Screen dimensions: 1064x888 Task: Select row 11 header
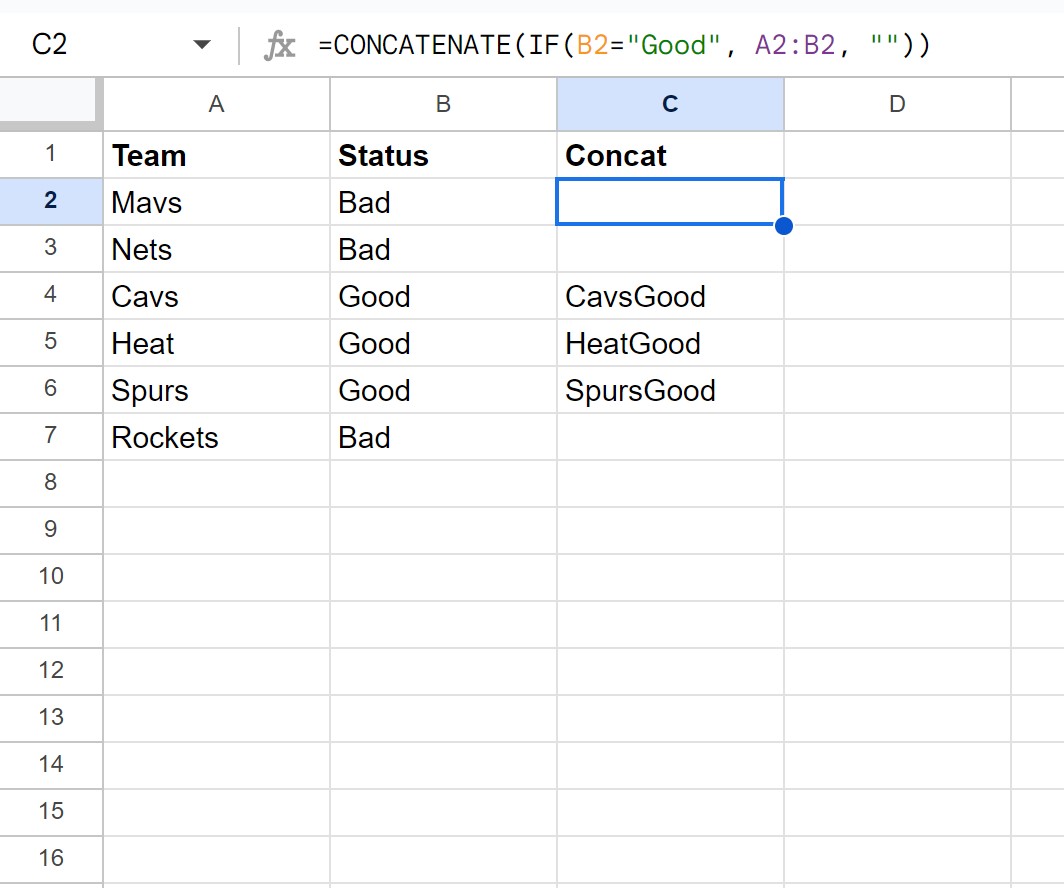[51, 623]
